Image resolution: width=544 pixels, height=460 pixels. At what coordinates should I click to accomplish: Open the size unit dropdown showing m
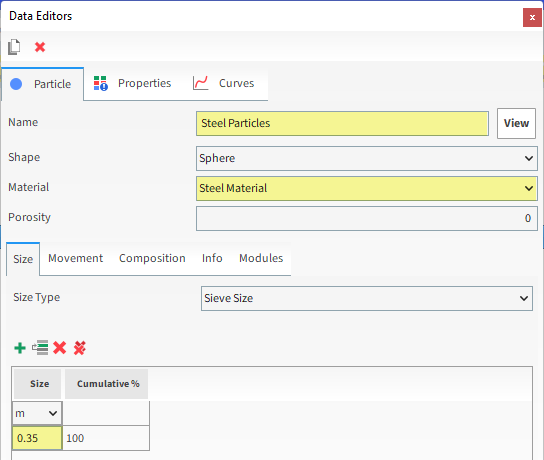(x=37, y=413)
